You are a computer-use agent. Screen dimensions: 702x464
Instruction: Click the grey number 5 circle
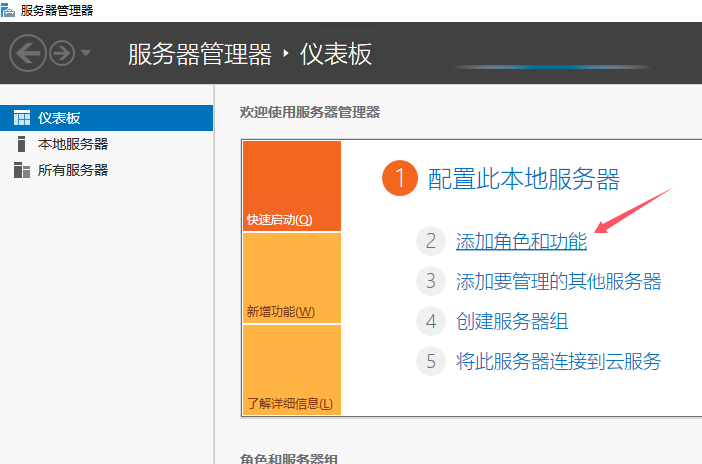431,361
